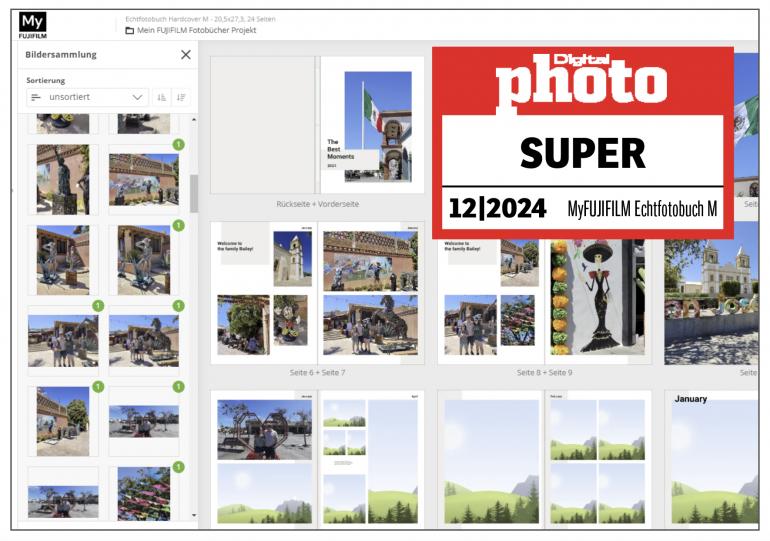Close the Bildersammlung panel
This screenshot has height=541, width=770.
coord(186,54)
